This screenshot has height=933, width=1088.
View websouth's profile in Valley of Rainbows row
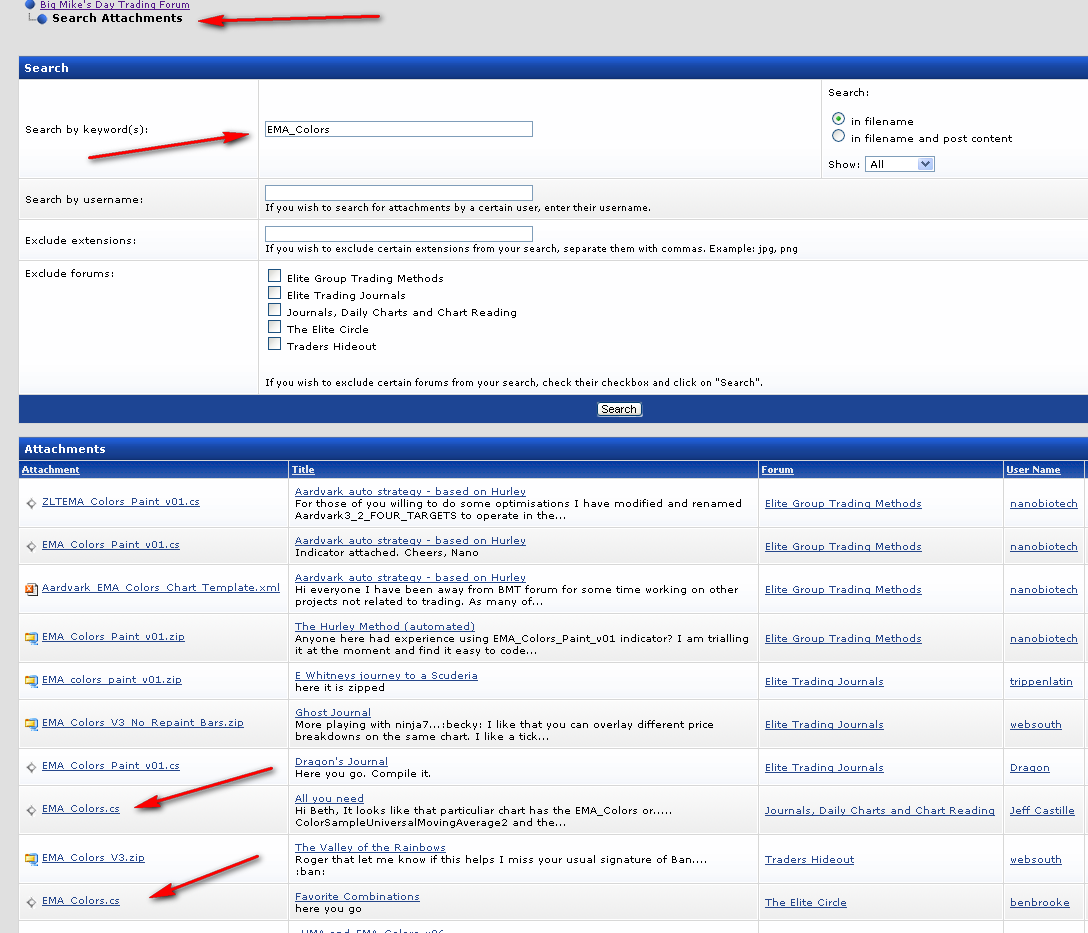(1035, 859)
